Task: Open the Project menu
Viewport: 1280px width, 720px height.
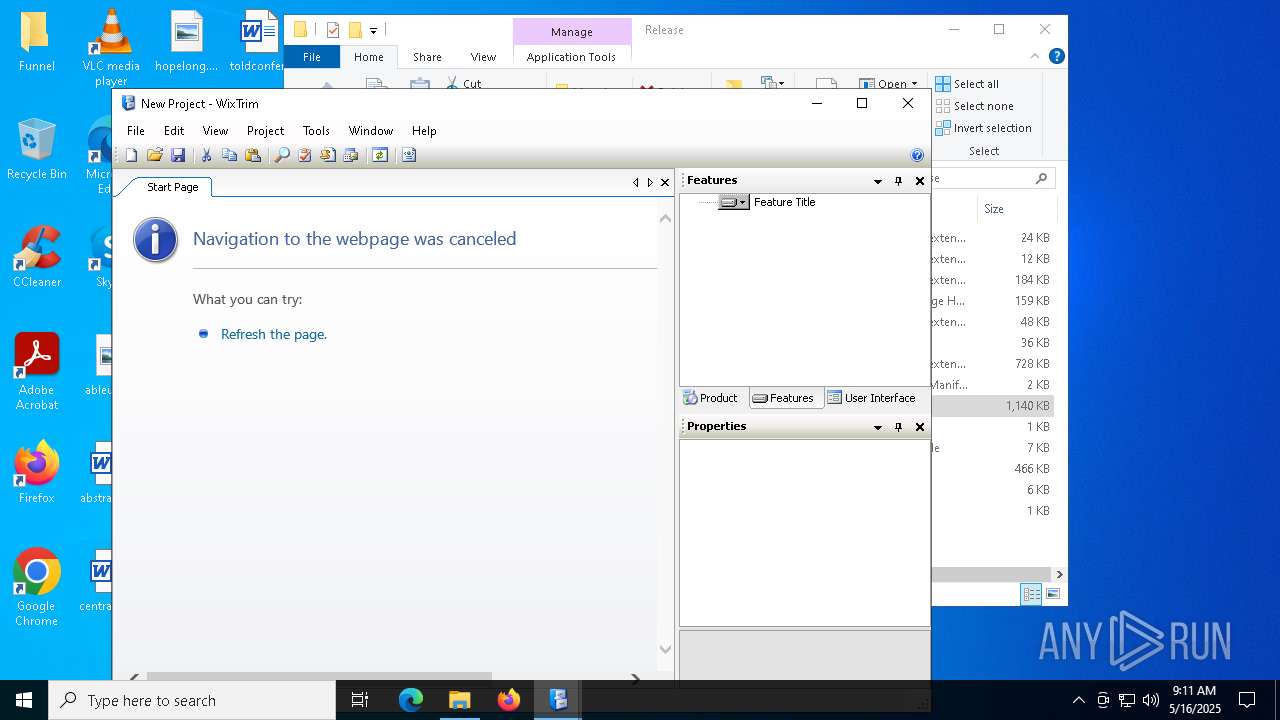Action: pos(265,131)
